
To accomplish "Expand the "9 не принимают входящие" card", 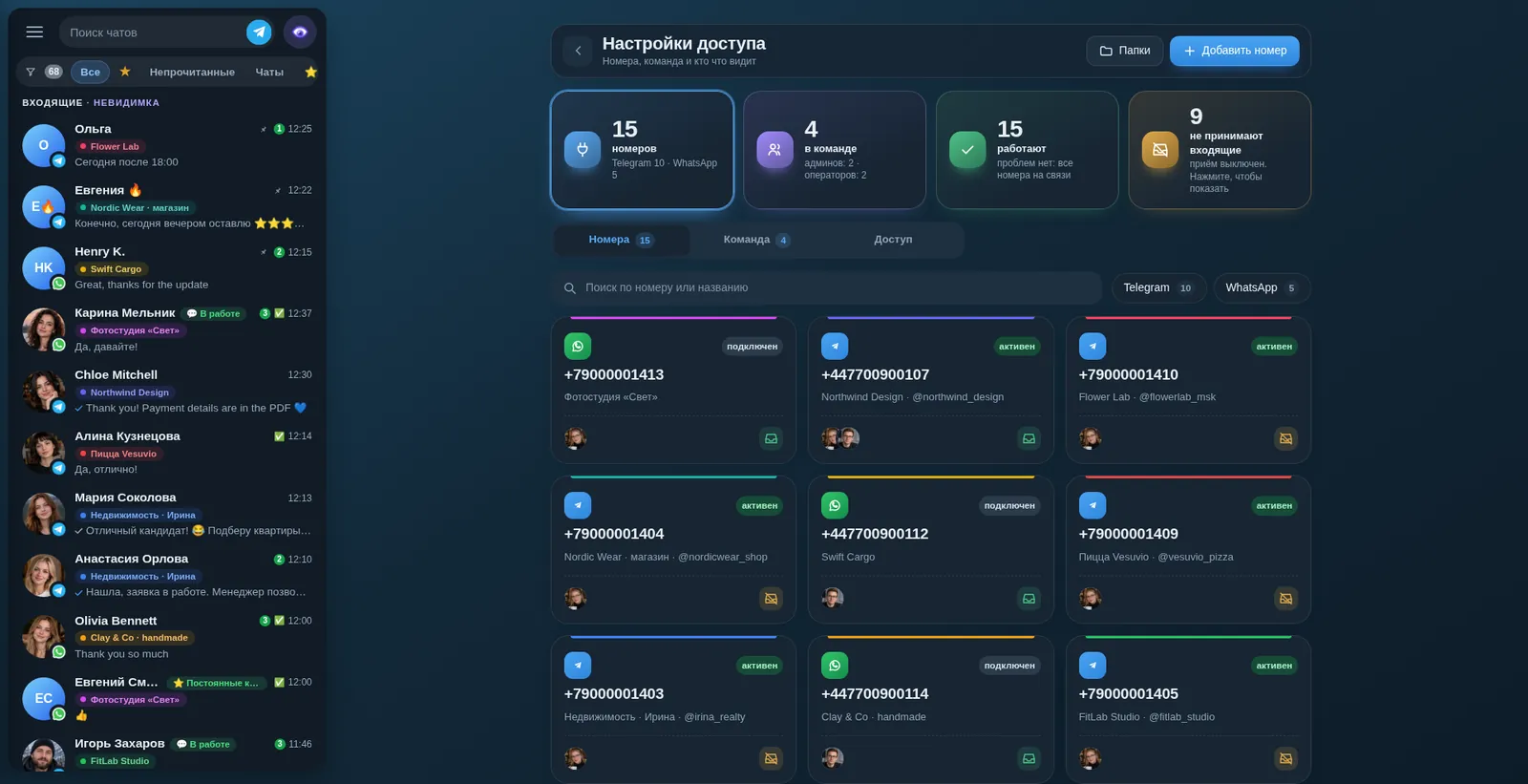I will pos(1220,150).
